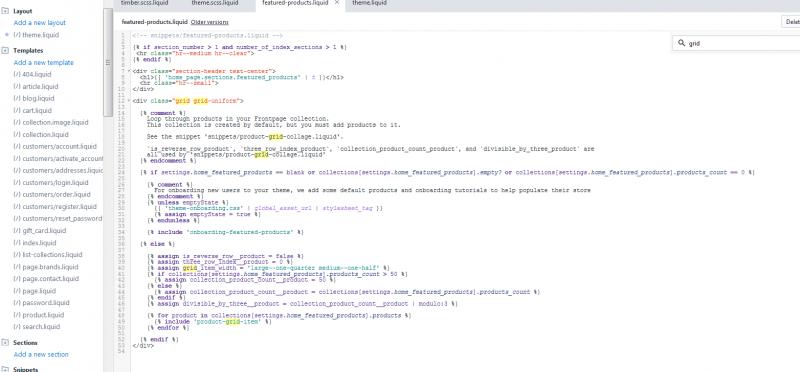Click the Delete button
Screen dimensions: 800x372
pyautogui.click(x=791, y=22)
